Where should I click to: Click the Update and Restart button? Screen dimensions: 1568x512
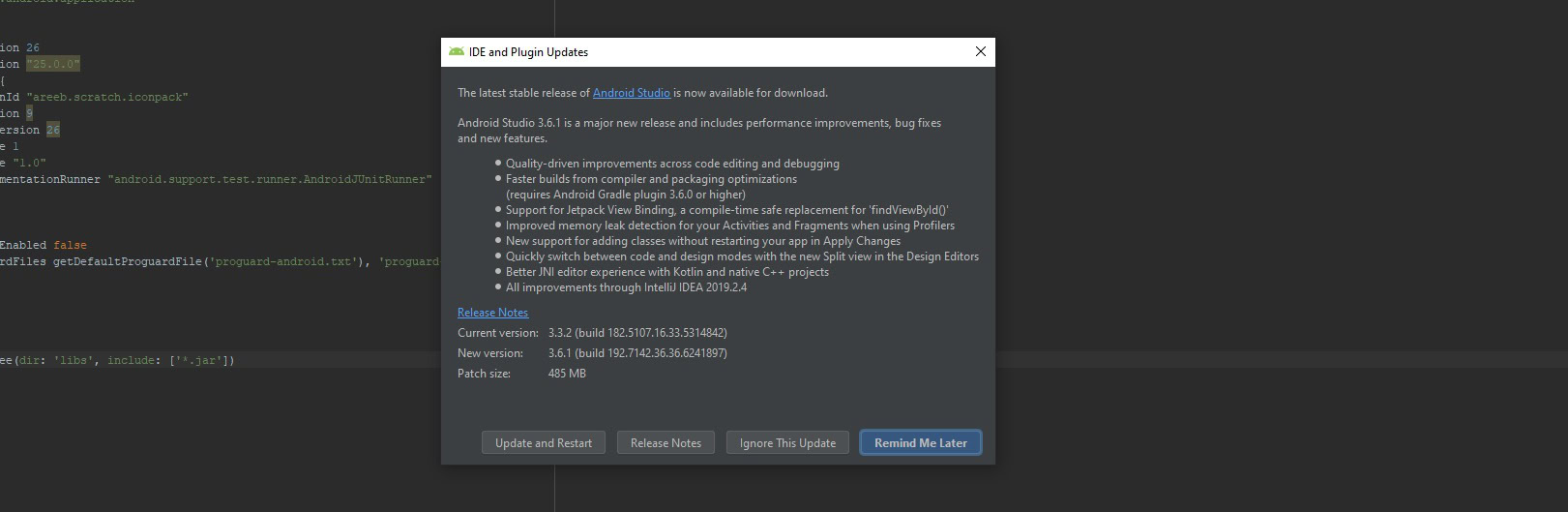543,443
